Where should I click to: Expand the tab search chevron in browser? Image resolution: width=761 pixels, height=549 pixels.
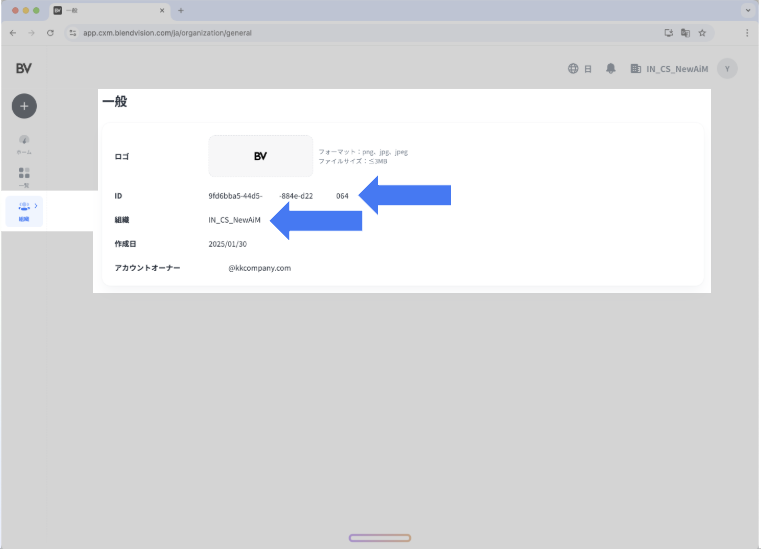pos(747,10)
